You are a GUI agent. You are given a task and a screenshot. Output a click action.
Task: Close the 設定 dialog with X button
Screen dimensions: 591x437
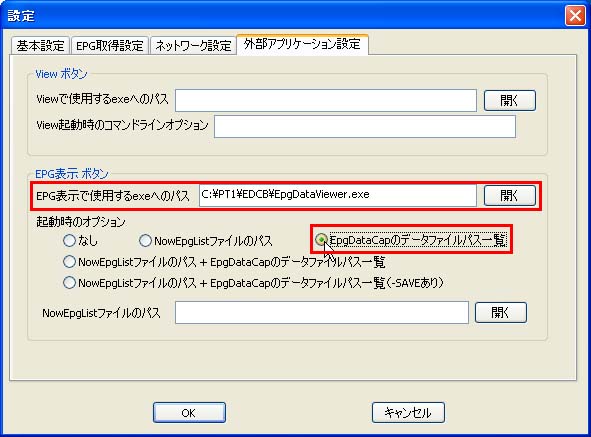point(575,16)
